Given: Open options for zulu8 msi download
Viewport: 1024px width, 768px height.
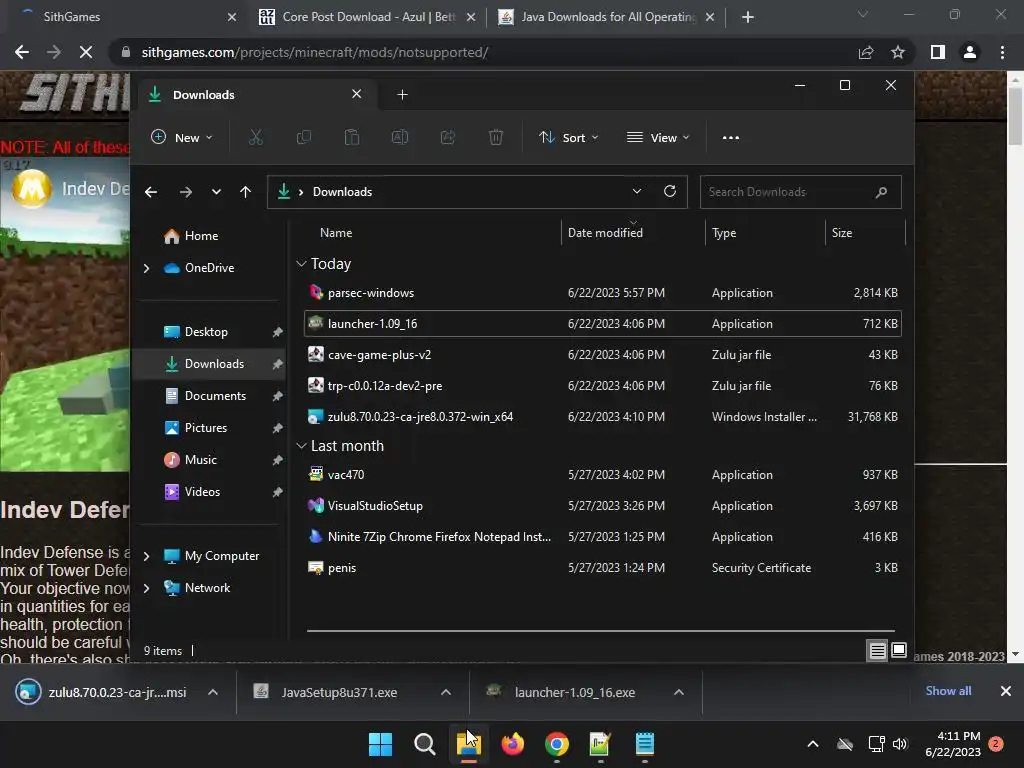Looking at the screenshot, I should pyautogui.click(x=213, y=692).
